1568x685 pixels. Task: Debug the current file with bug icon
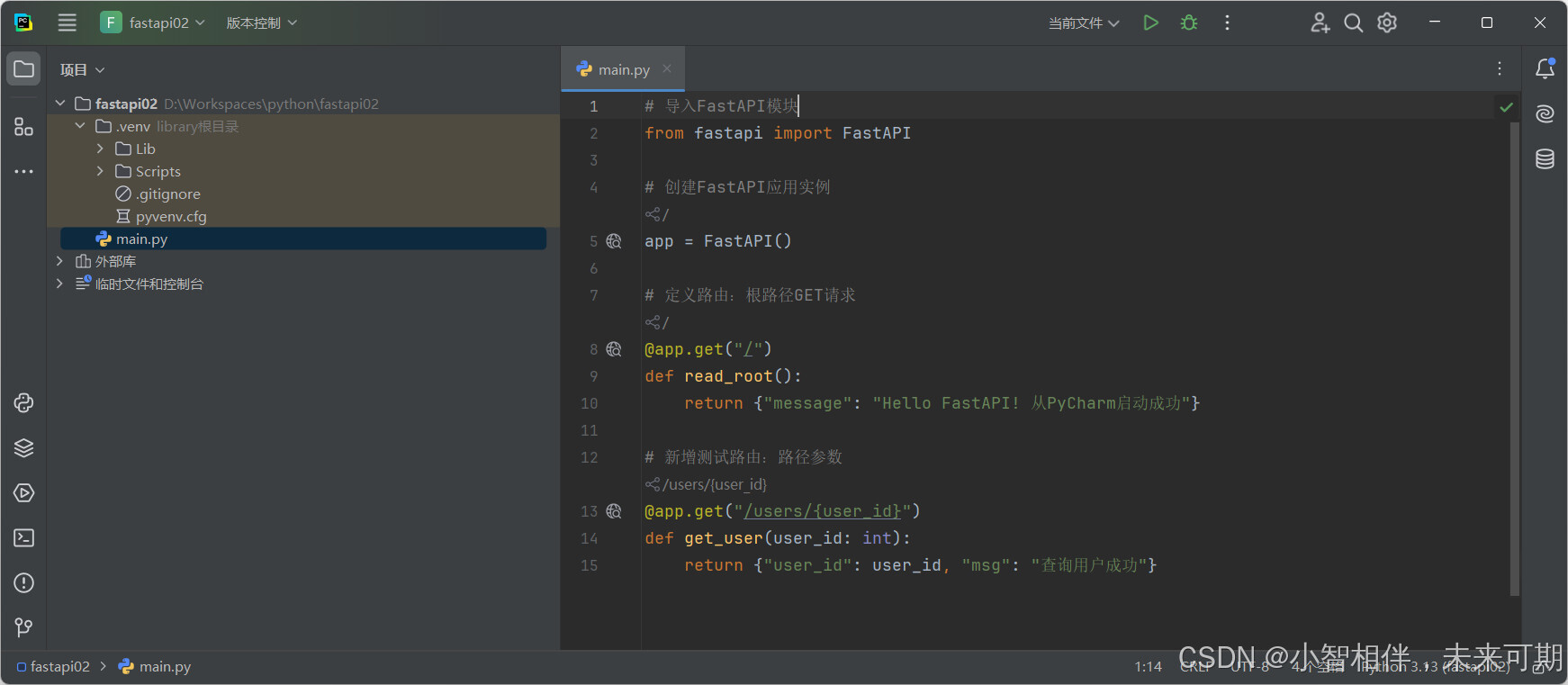tap(1189, 23)
